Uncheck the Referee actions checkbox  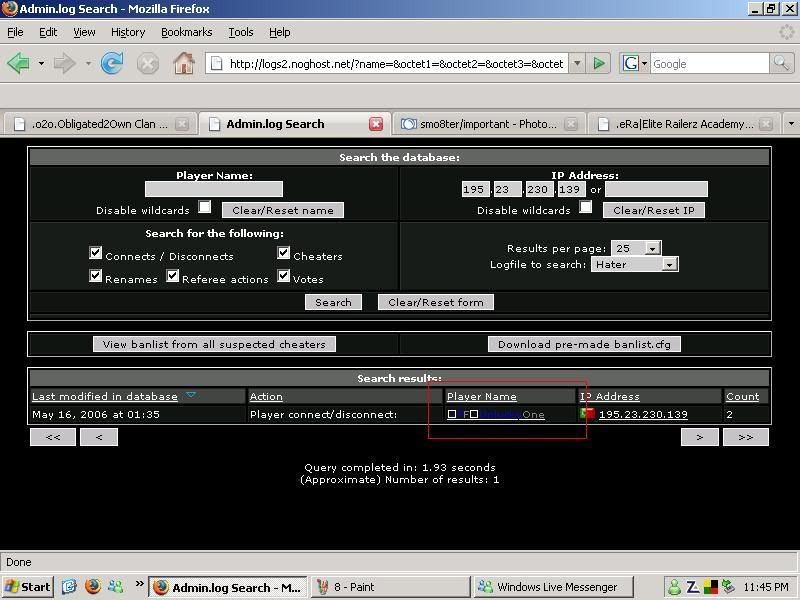pyautogui.click(x=172, y=276)
